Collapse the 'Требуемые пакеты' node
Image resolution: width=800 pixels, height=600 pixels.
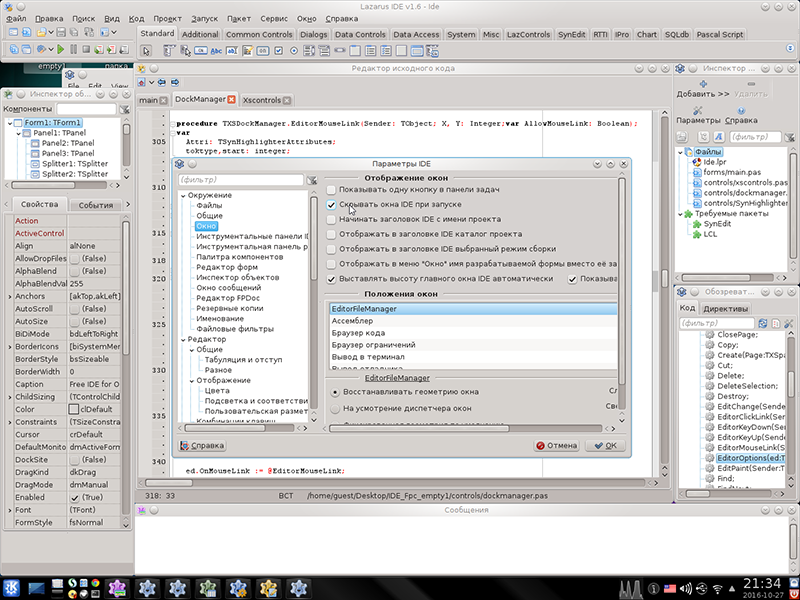click(x=681, y=214)
